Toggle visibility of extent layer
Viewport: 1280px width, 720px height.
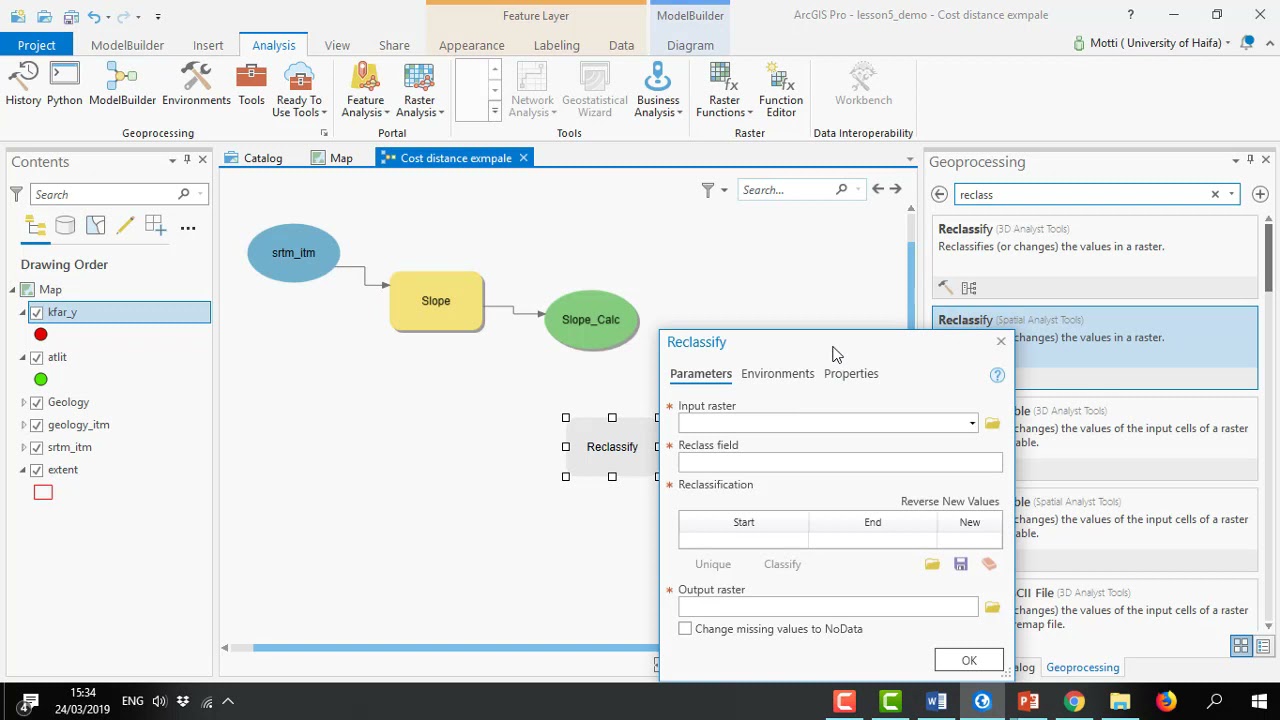[x=37, y=470]
